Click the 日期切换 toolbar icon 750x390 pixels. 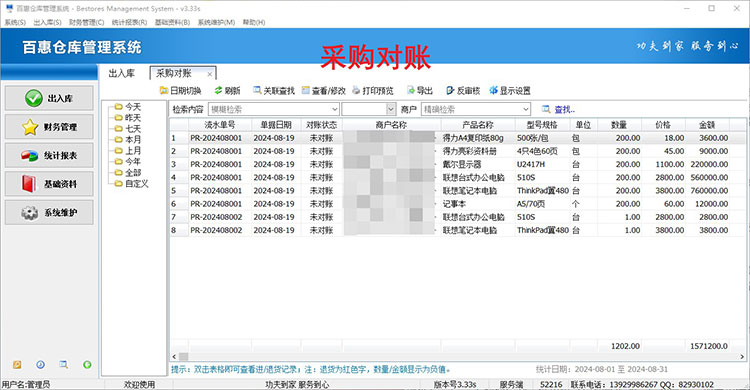164,90
